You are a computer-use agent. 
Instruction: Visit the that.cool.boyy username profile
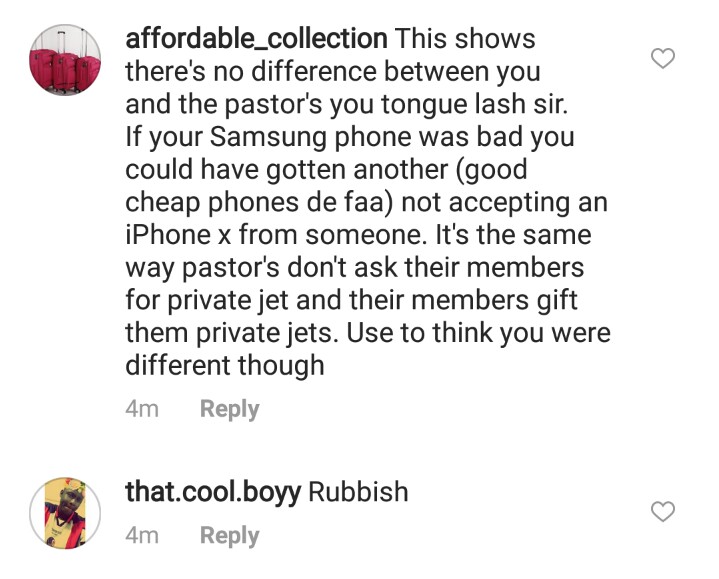click(213, 493)
